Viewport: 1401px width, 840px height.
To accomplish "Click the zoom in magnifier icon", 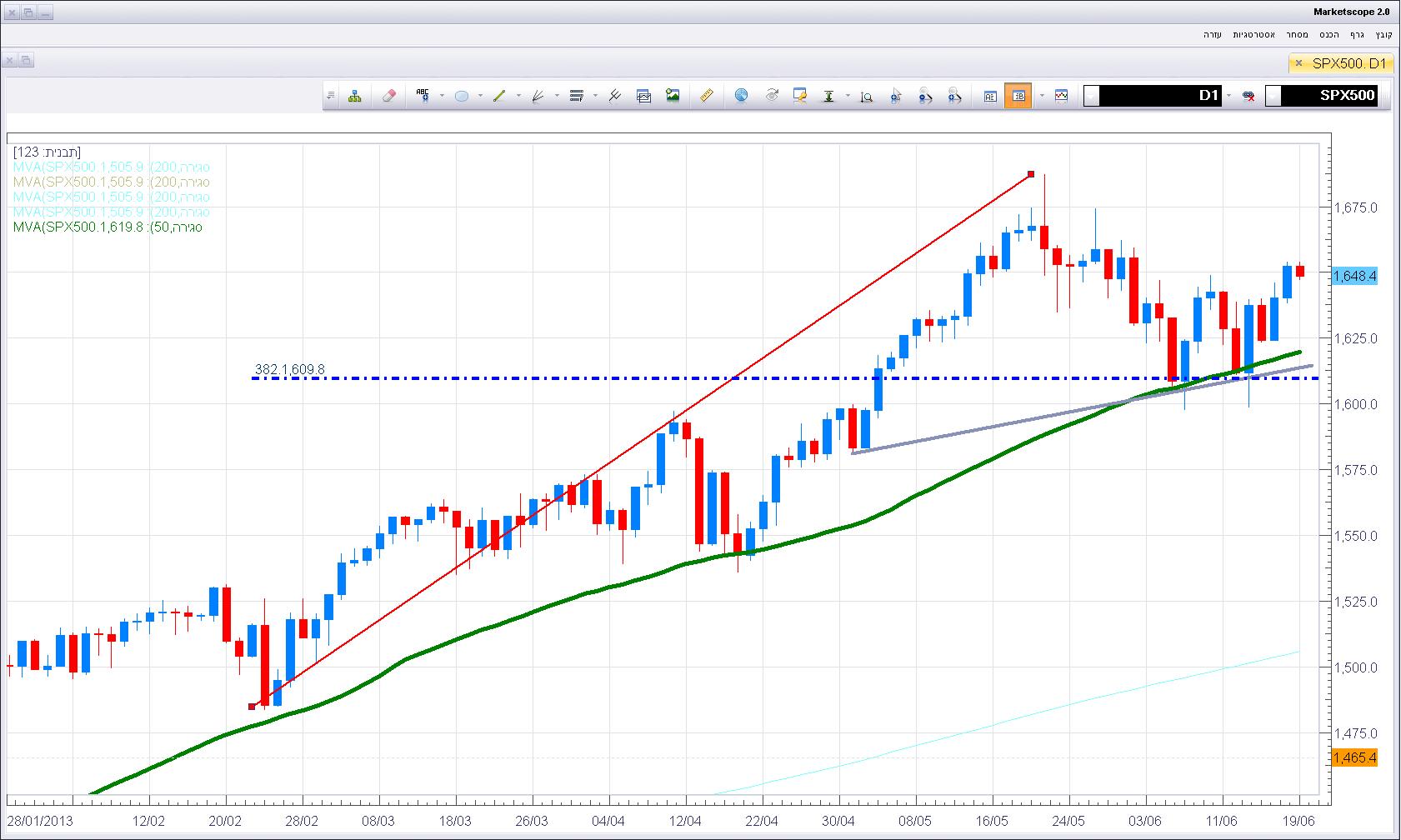I will [955, 96].
